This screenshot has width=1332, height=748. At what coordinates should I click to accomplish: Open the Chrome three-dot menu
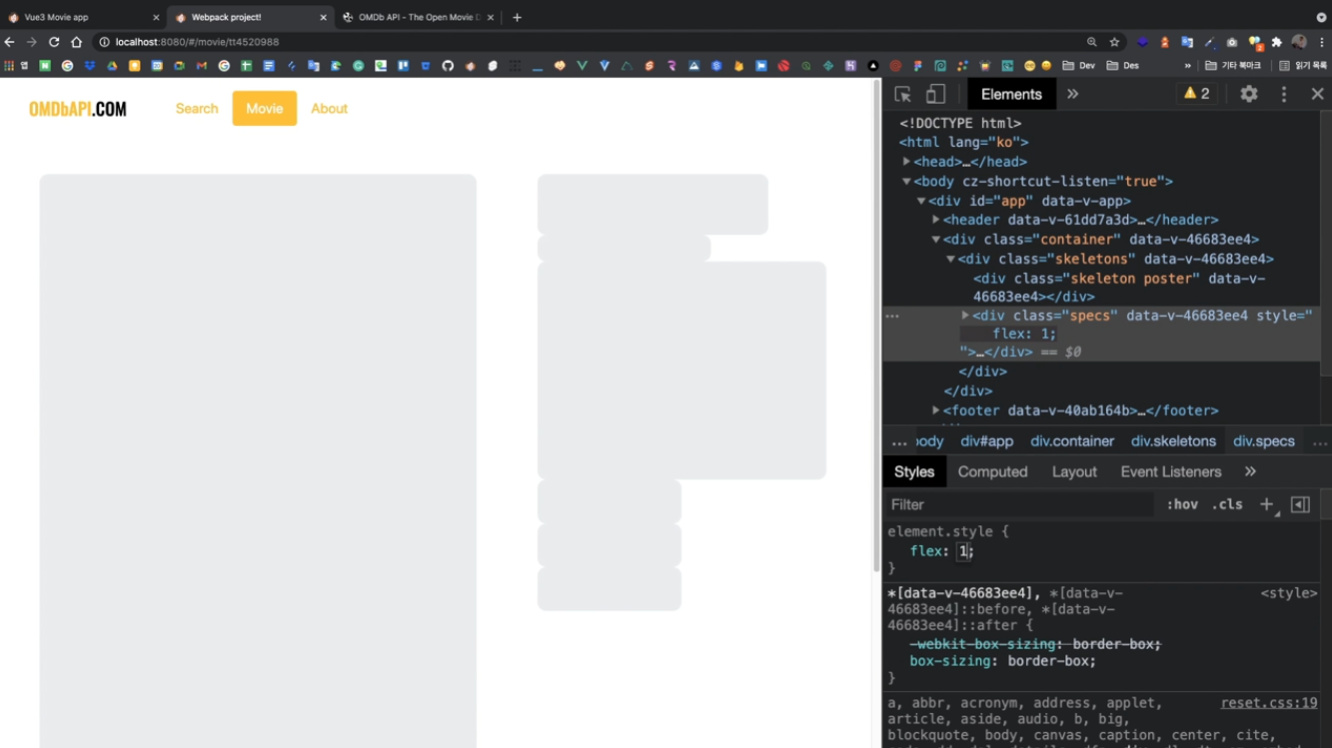[1321, 42]
